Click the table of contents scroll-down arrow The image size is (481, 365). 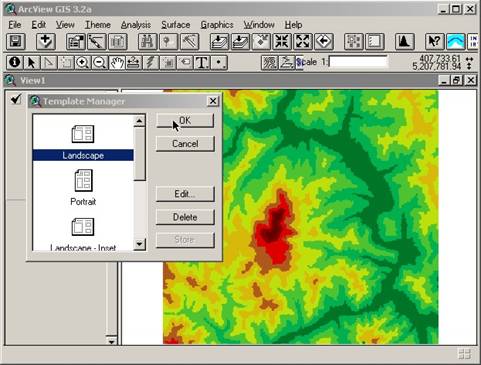coord(111,341)
